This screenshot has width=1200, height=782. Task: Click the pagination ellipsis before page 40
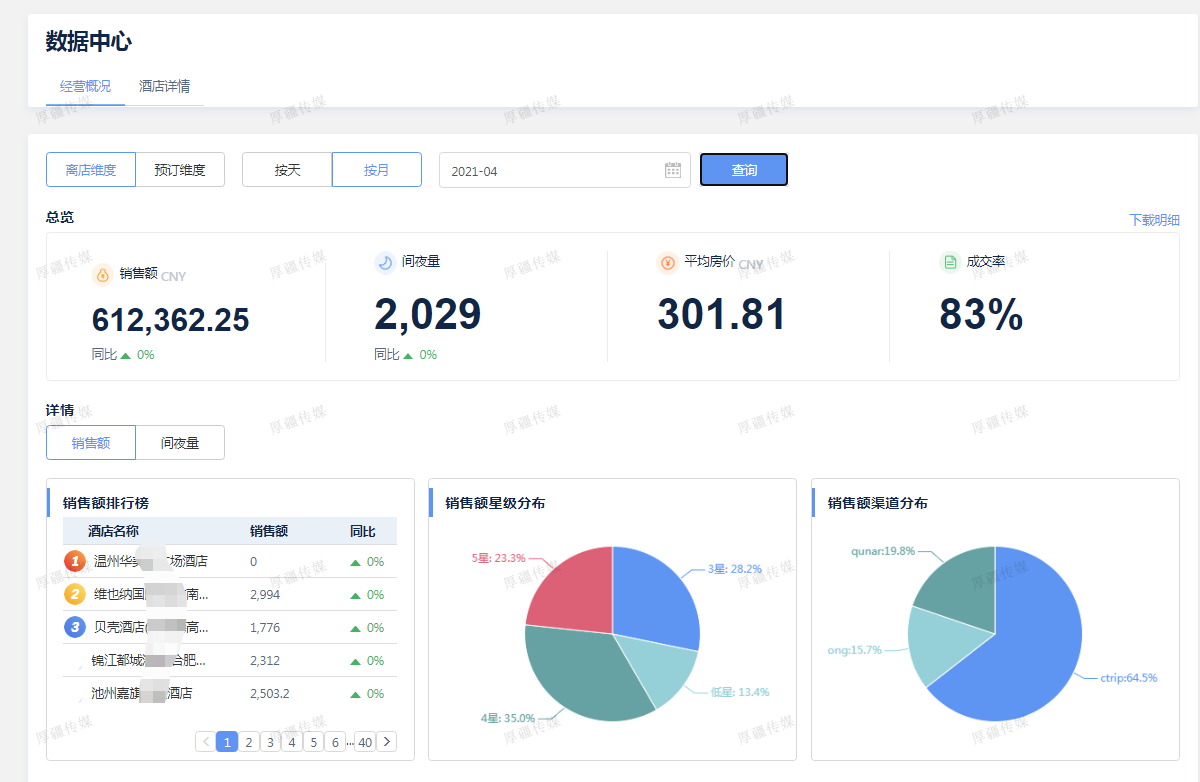point(349,741)
